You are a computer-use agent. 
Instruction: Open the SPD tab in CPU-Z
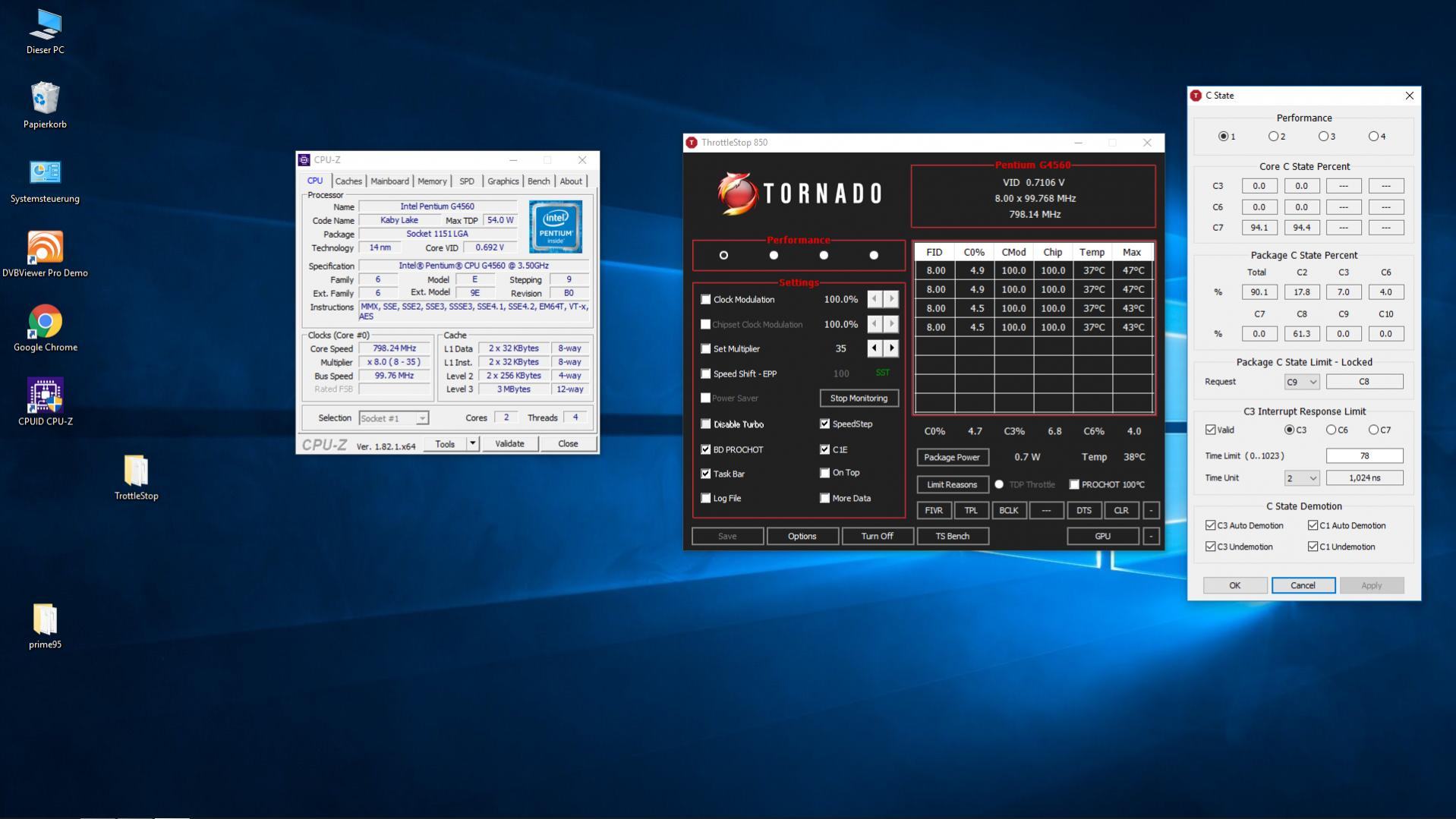(467, 181)
